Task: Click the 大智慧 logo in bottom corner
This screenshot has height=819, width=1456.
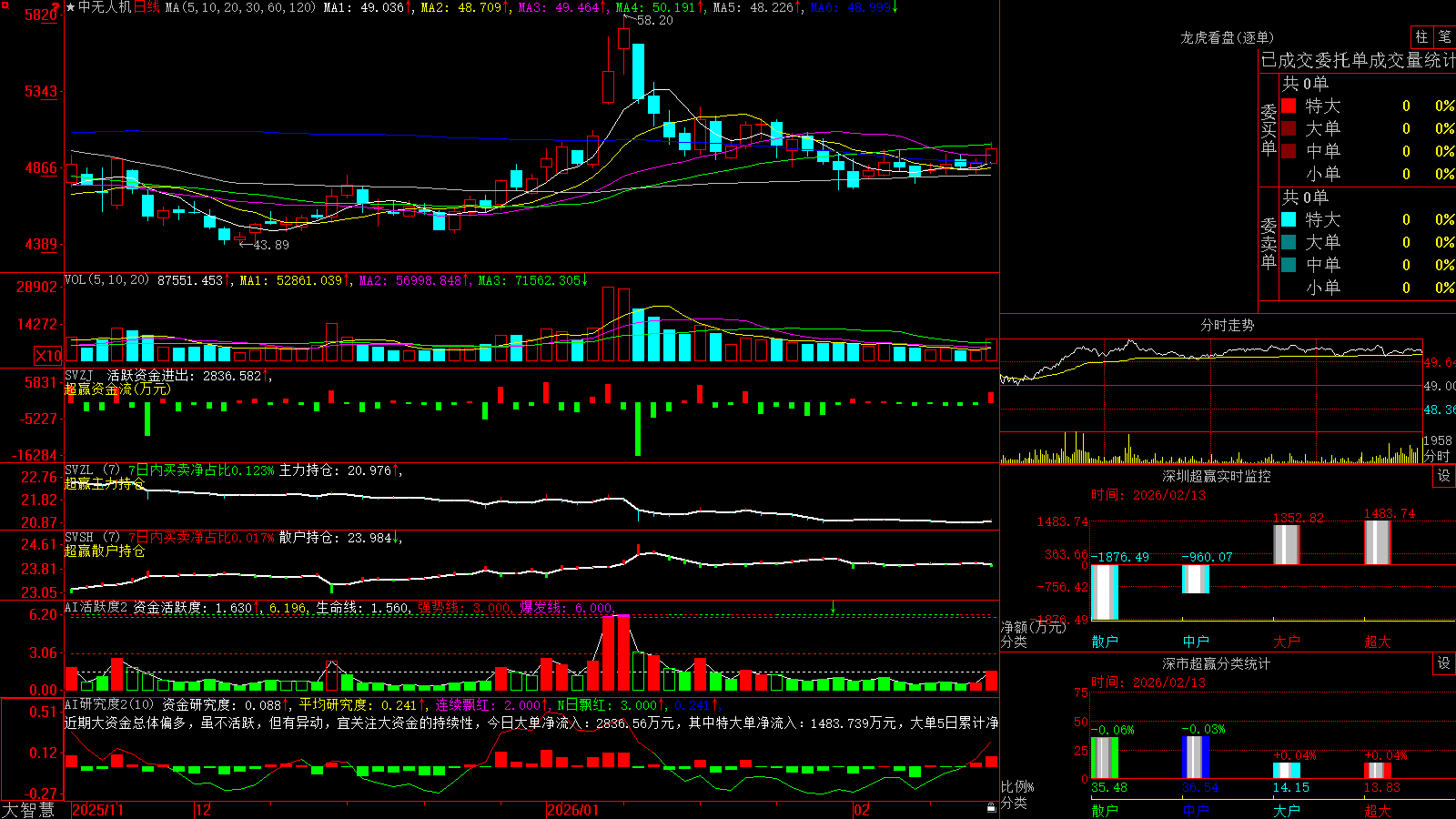Action: coord(28,810)
